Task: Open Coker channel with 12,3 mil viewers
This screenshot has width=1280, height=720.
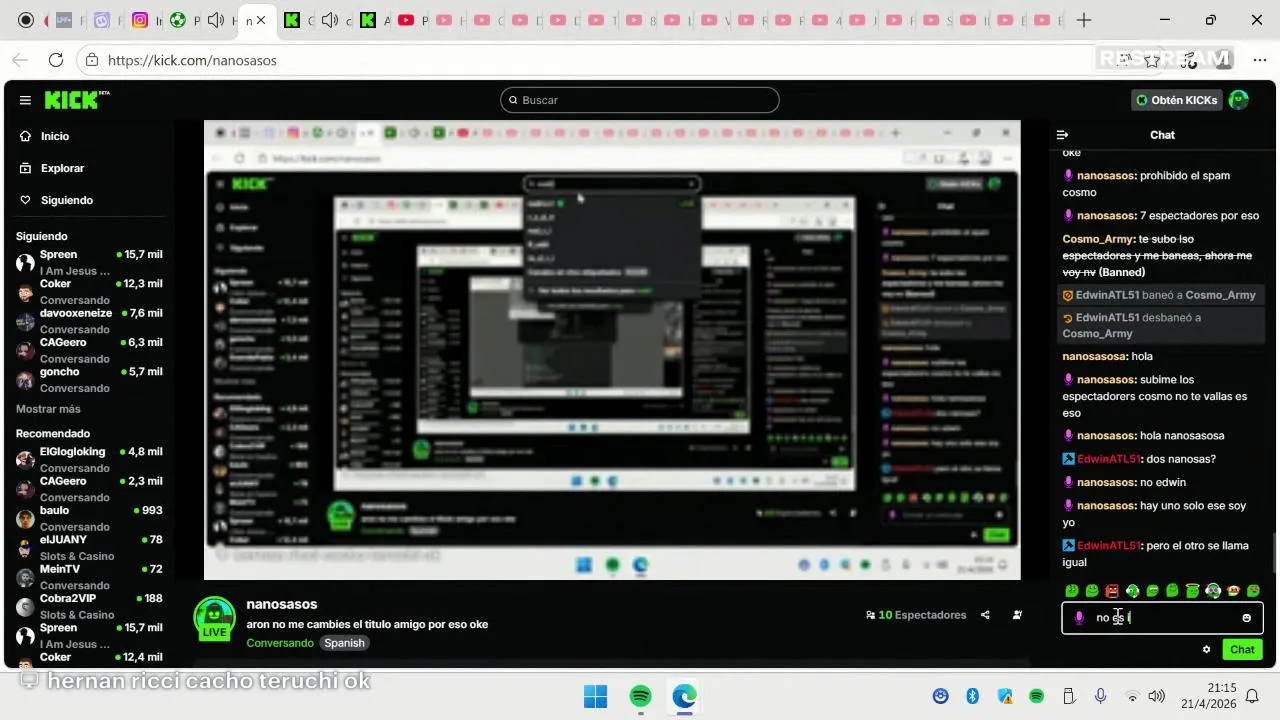Action: pyautogui.click(x=89, y=291)
